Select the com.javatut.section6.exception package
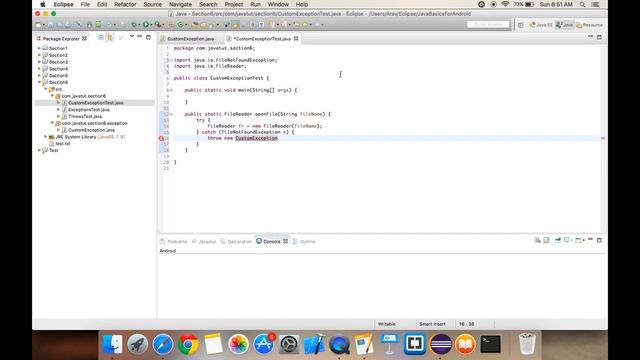This screenshot has height=360, width=640. (x=95, y=123)
